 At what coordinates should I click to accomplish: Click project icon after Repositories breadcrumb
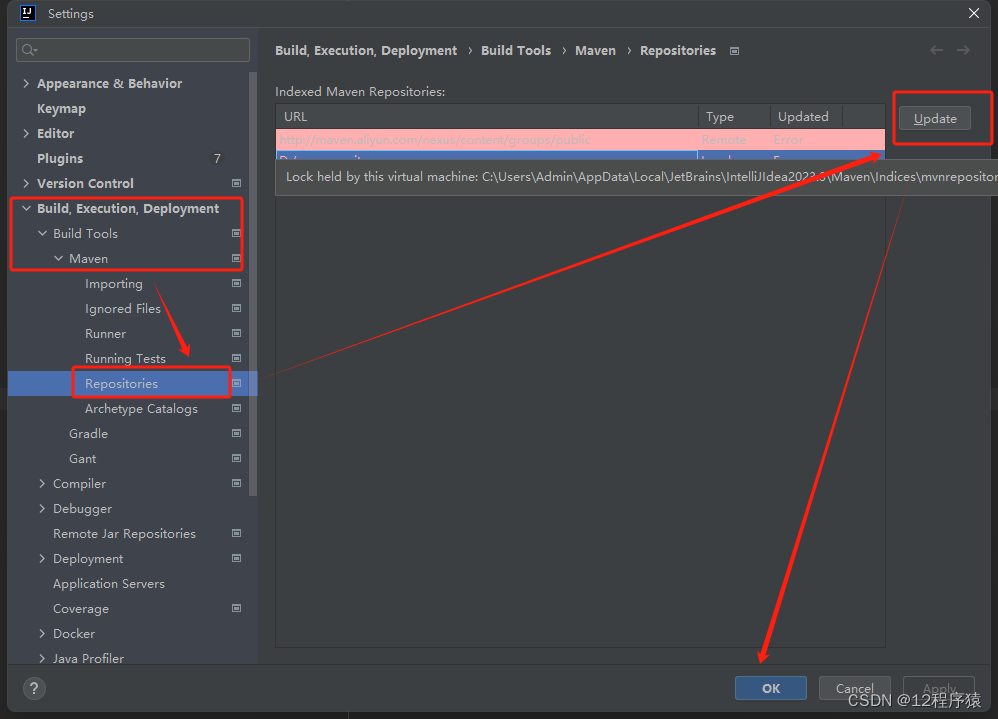click(x=734, y=51)
